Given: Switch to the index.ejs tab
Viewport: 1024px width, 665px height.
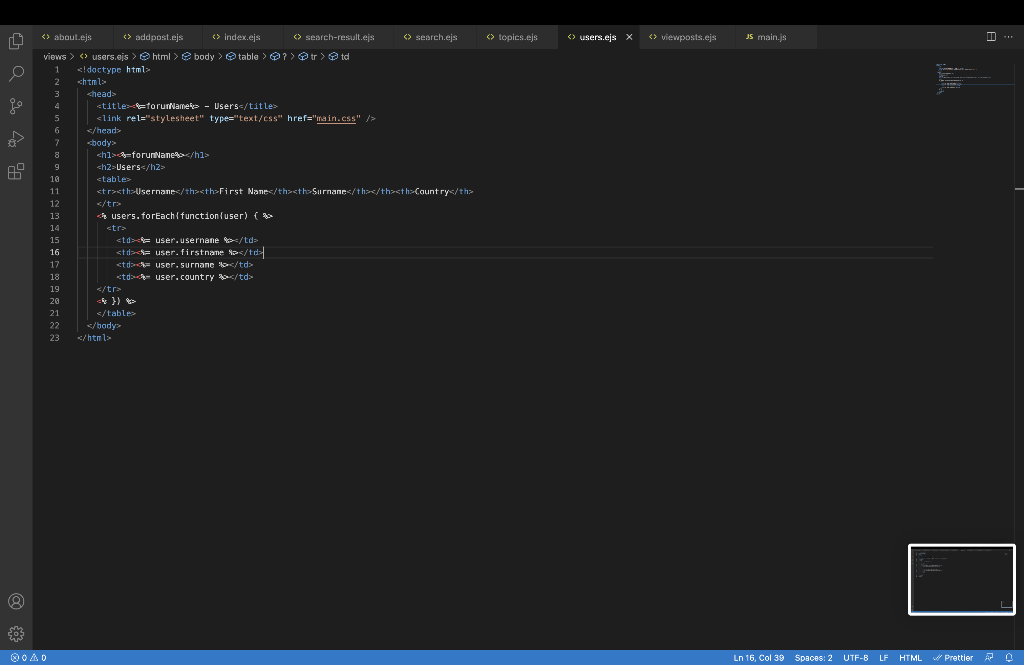Looking at the screenshot, I should tap(242, 37).
